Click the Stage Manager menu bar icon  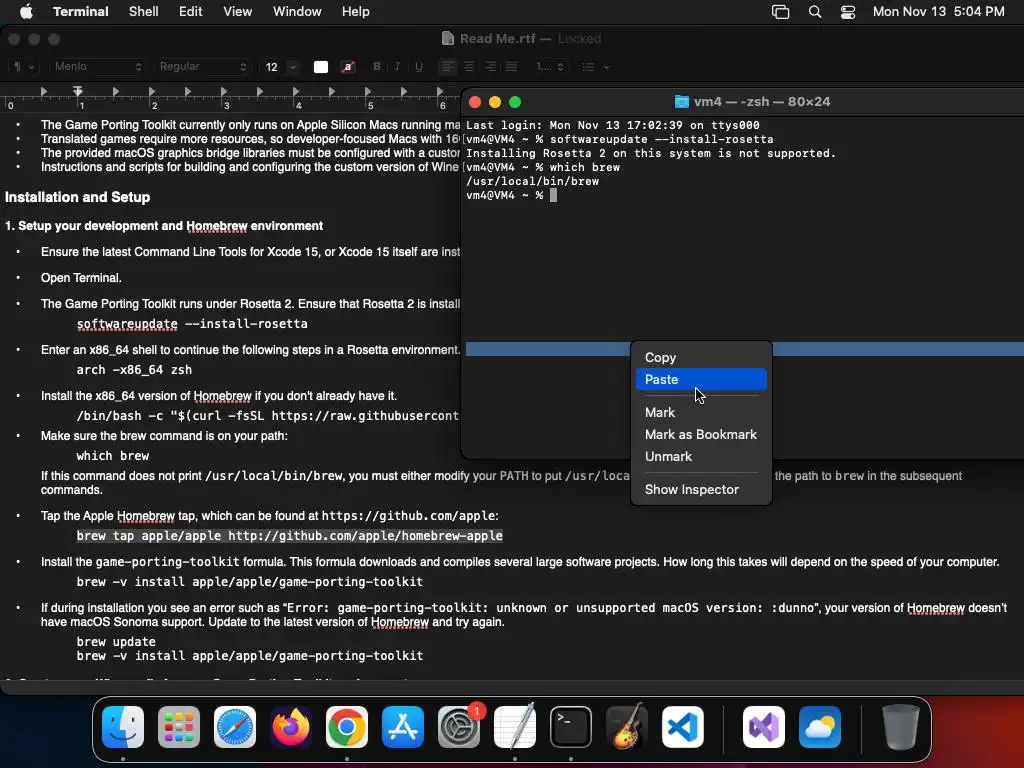tap(780, 11)
